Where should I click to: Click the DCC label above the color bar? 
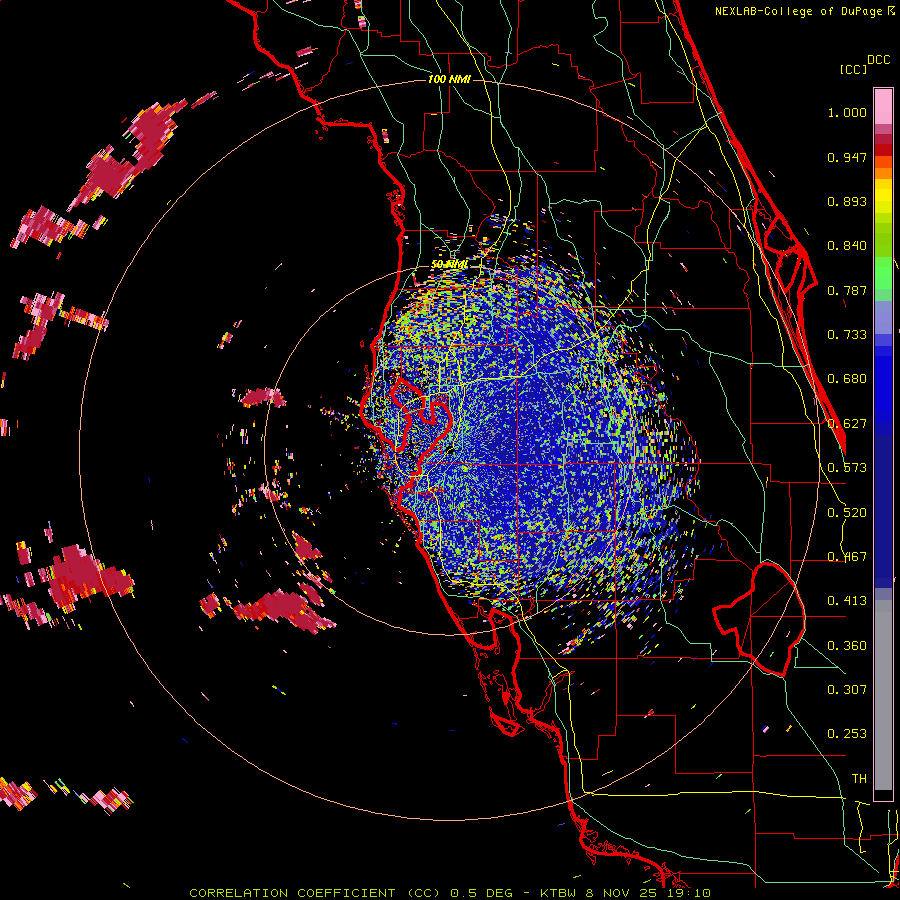tap(878, 60)
